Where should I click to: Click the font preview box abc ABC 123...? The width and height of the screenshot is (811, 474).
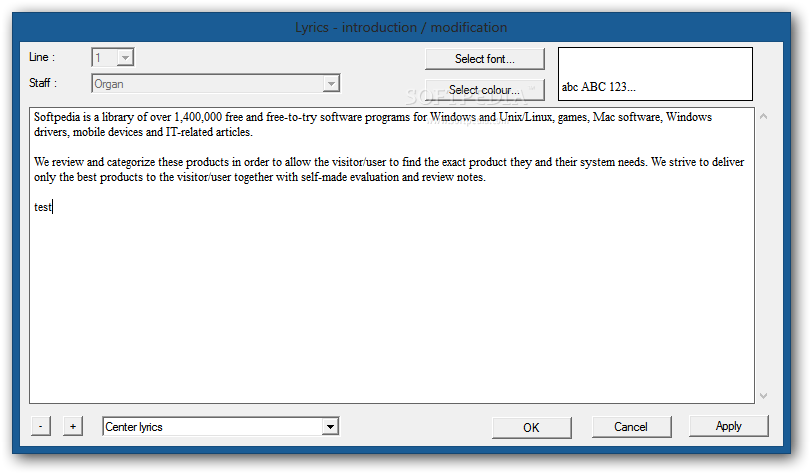coord(655,74)
